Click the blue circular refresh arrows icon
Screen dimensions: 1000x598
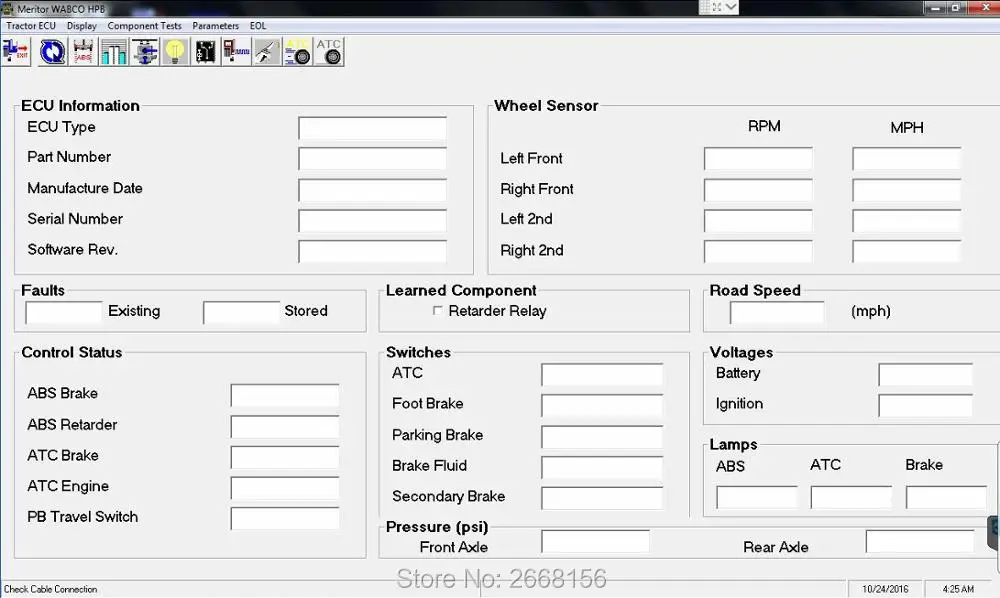(x=52, y=52)
